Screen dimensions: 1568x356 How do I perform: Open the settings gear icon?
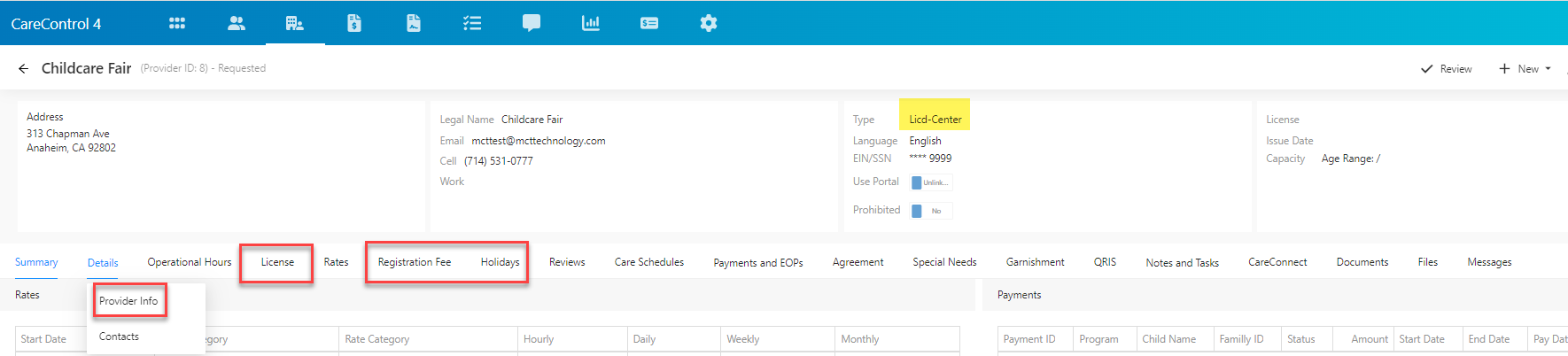point(709,23)
